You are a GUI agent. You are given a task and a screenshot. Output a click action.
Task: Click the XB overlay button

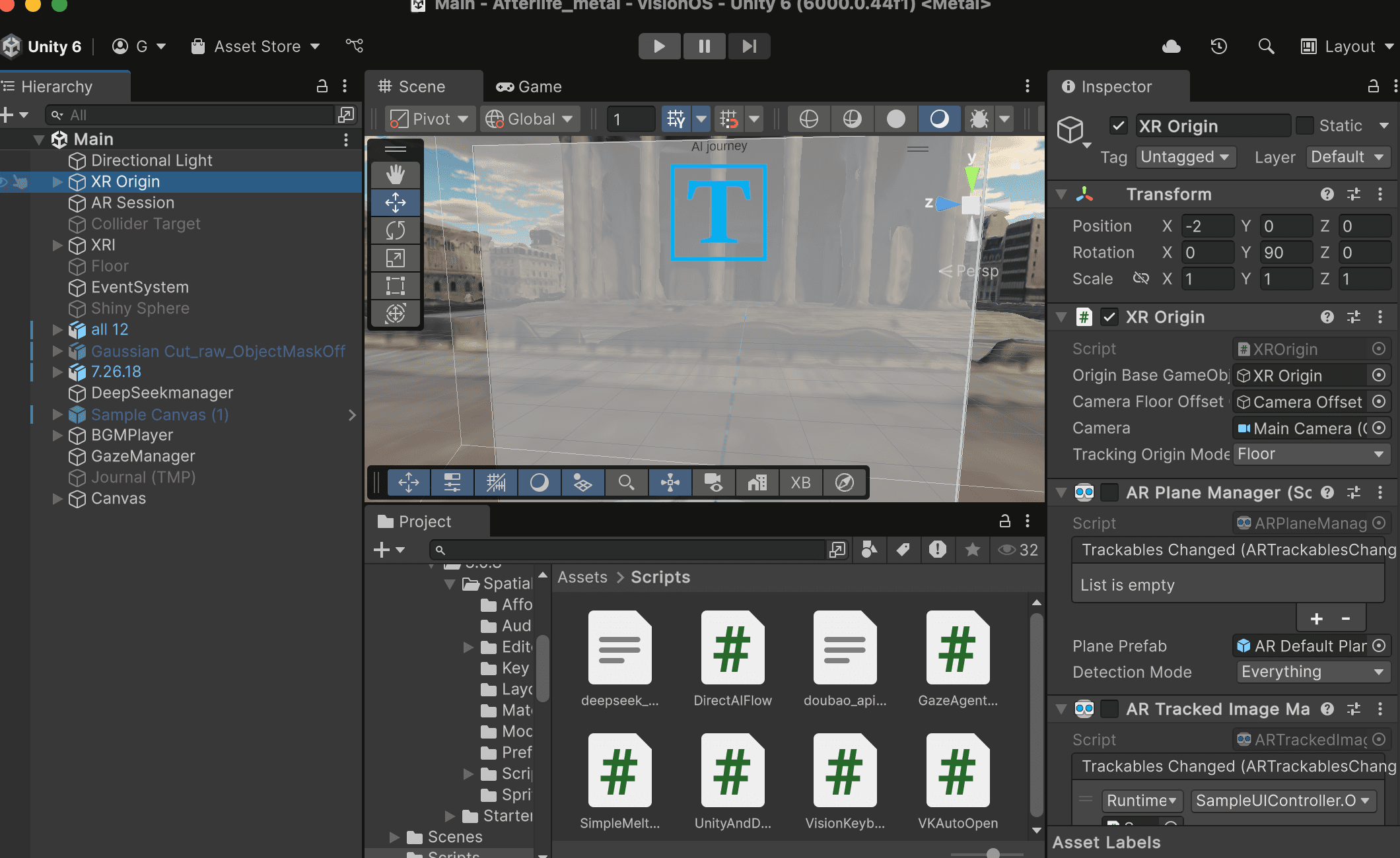point(801,482)
